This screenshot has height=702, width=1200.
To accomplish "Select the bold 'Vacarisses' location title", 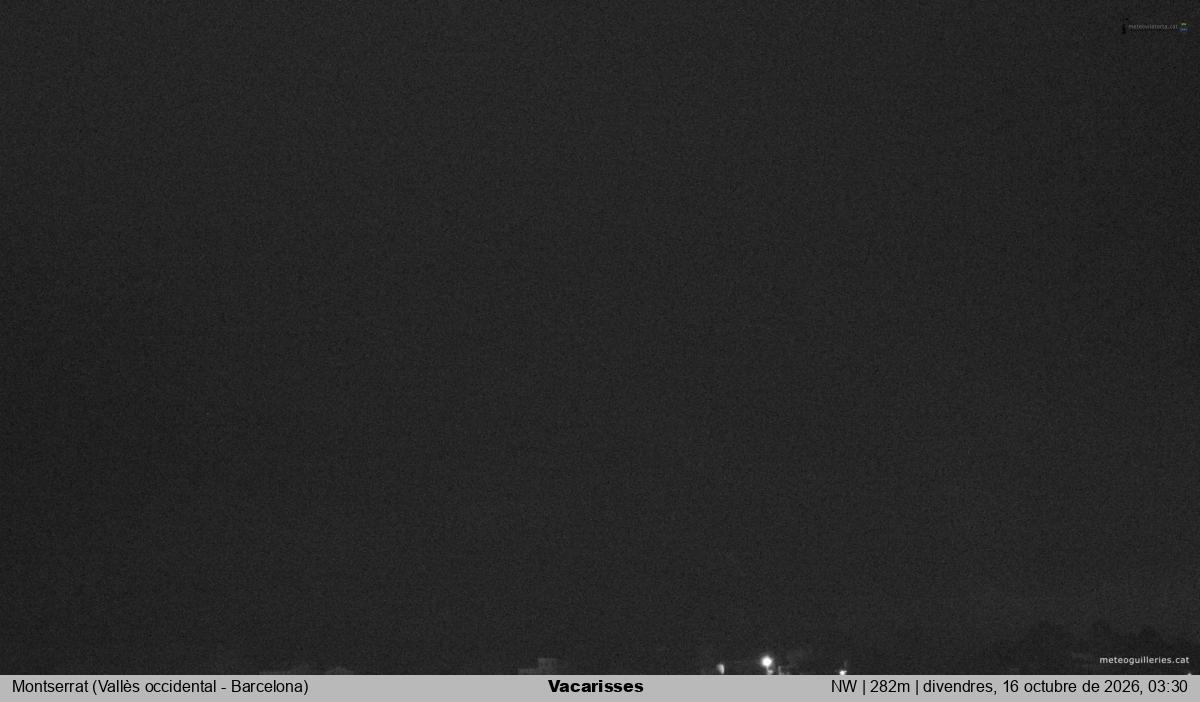I will pyautogui.click(x=596, y=687).
